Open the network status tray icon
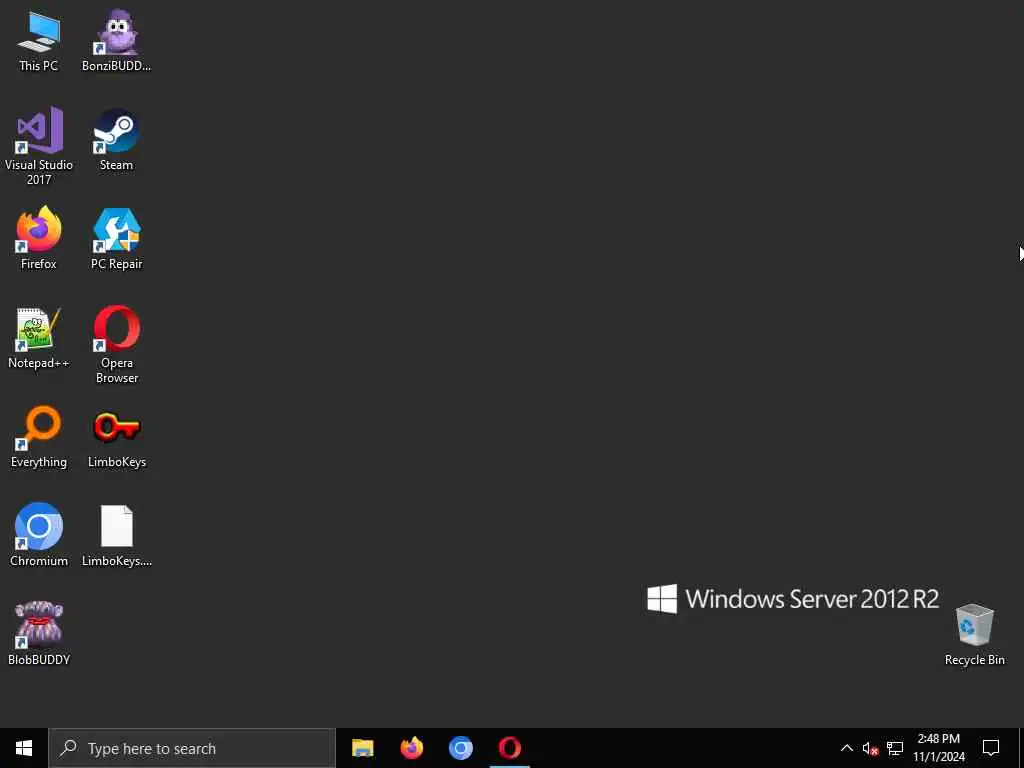 tap(895, 748)
